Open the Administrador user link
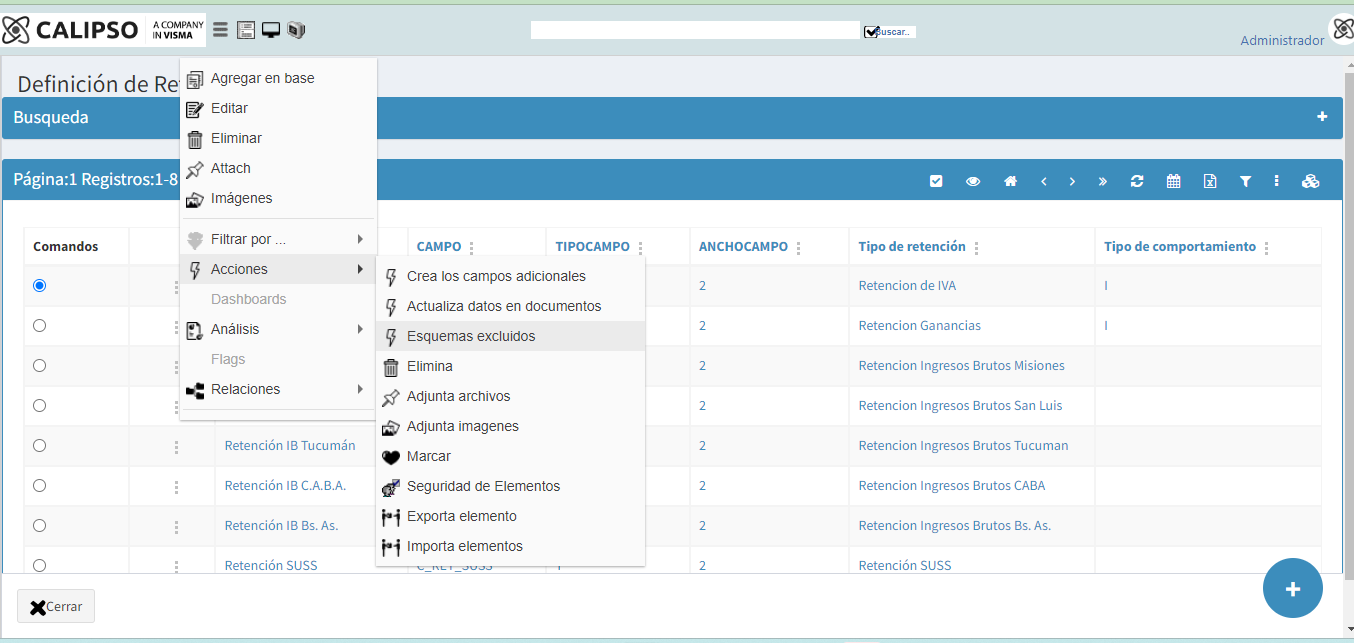Viewport: 1354px width, 643px height. coord(1282,40)
